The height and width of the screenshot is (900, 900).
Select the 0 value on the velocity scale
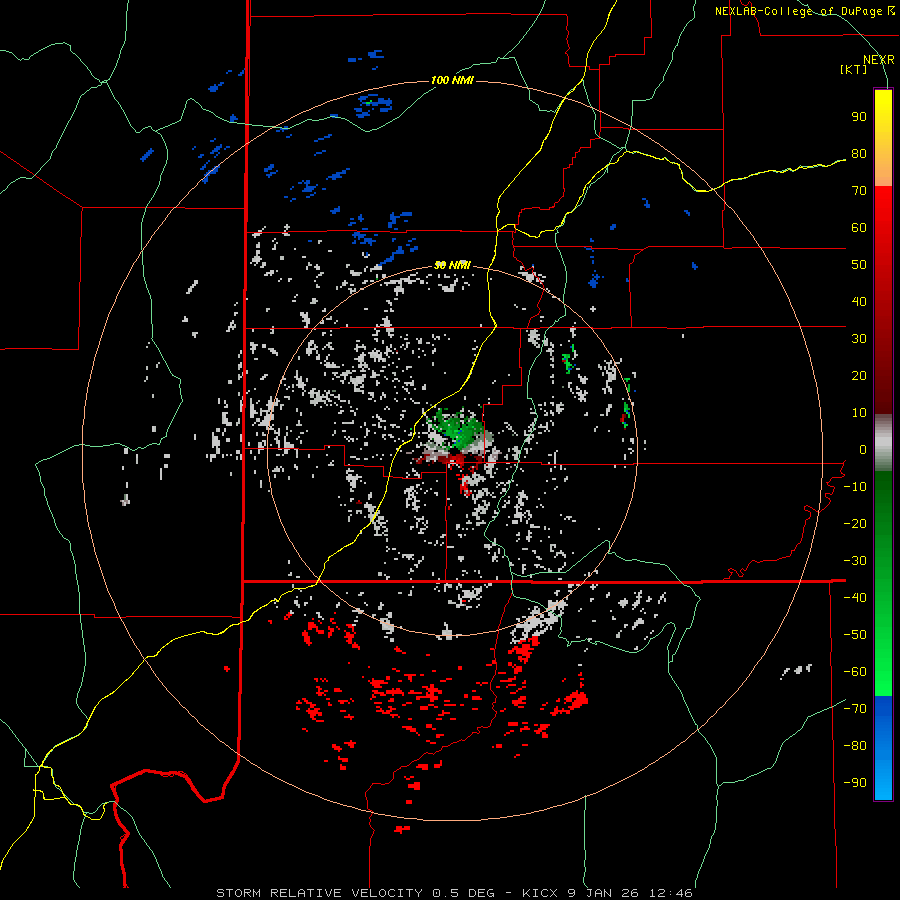point(863,450)
